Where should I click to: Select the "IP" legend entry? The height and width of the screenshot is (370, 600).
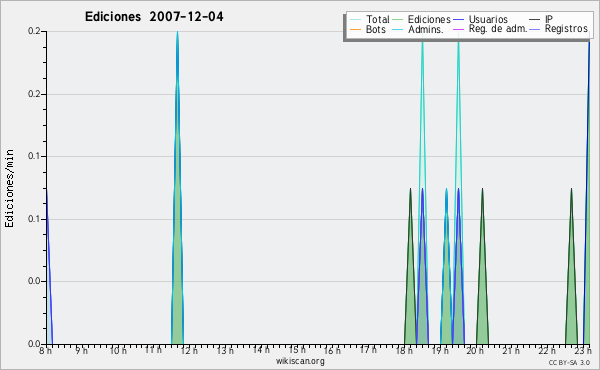click(541, 19)
